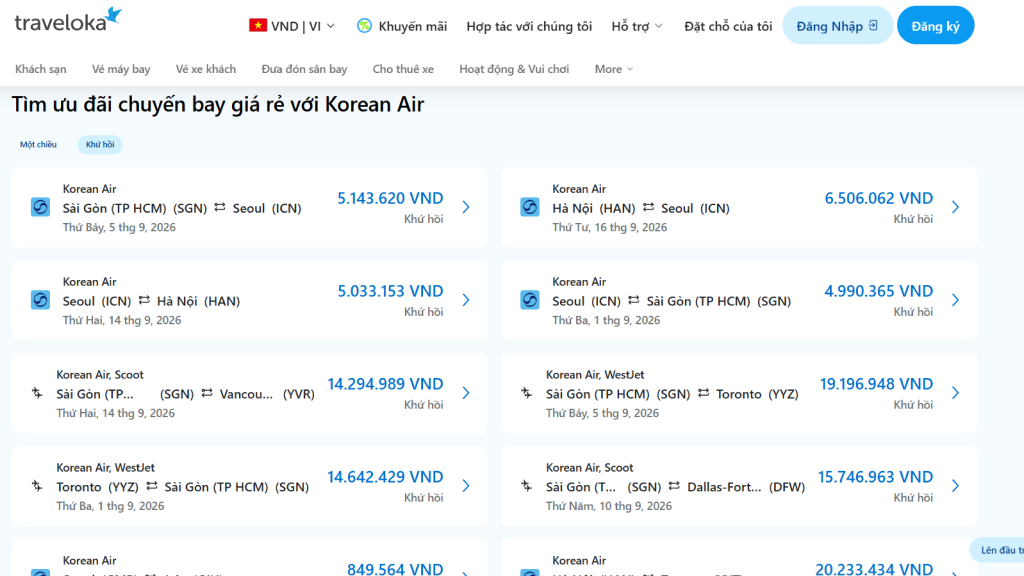
Task: Click plane icon on Toronto–Sài Gòn card
Action: 37,485
